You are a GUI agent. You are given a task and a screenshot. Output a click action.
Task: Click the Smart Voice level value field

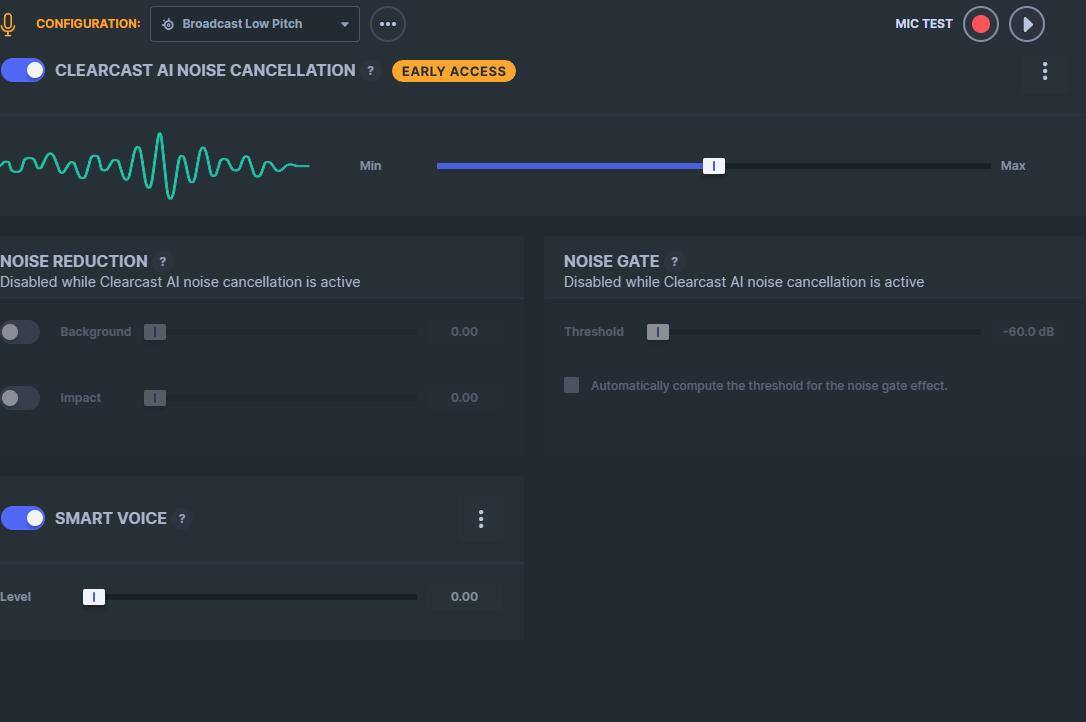(x=464, y=597)
